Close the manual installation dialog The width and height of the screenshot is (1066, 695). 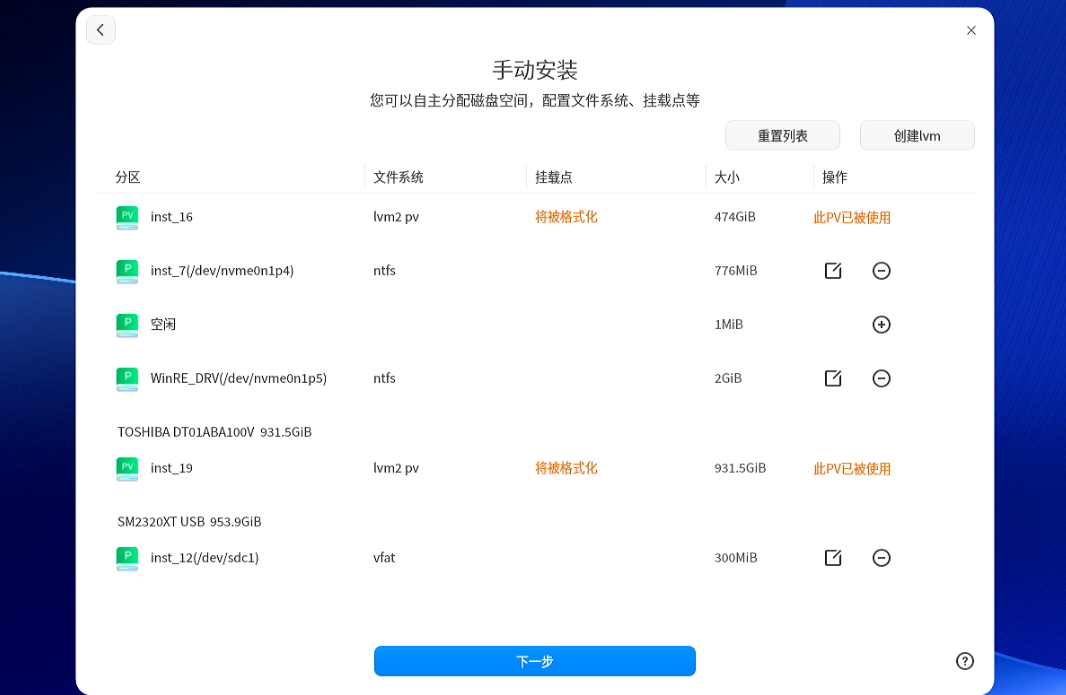(971, 30)
